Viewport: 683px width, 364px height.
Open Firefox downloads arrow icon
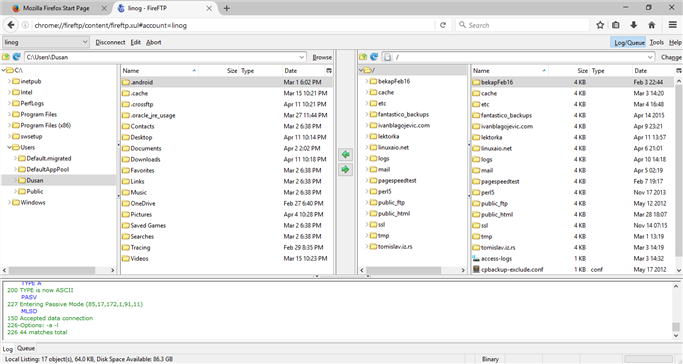pos(633,25)
